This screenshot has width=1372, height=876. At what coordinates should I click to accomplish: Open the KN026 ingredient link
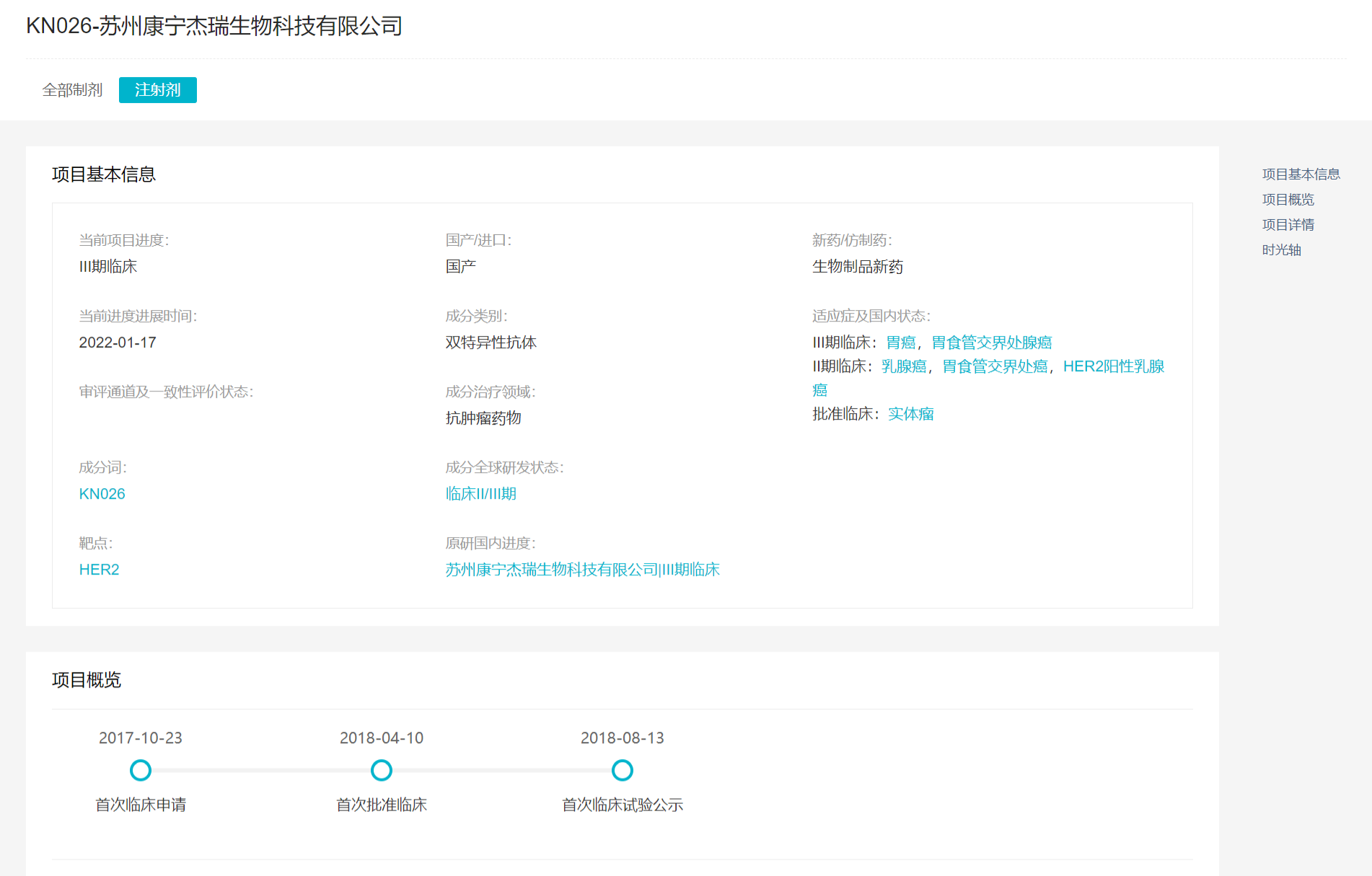(x=102, y=494)
